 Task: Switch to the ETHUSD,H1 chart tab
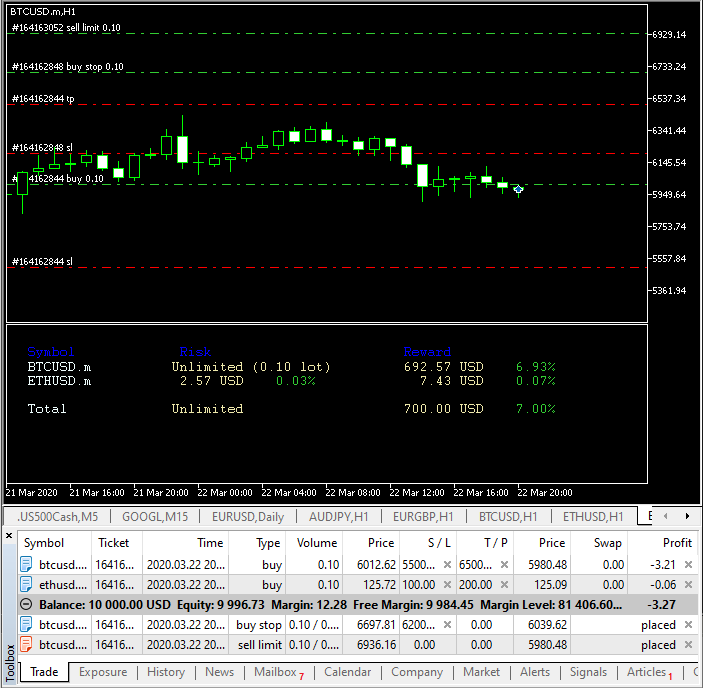click(593, 517)
